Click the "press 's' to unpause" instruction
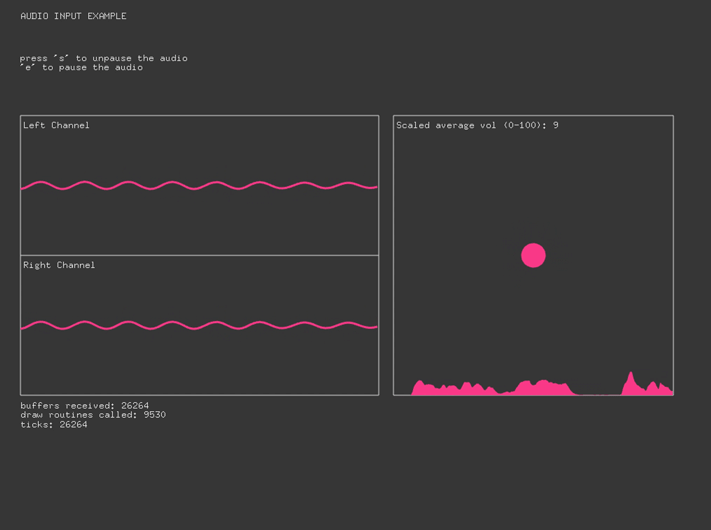Screen dimensions: 711x530 coord(103,58)
